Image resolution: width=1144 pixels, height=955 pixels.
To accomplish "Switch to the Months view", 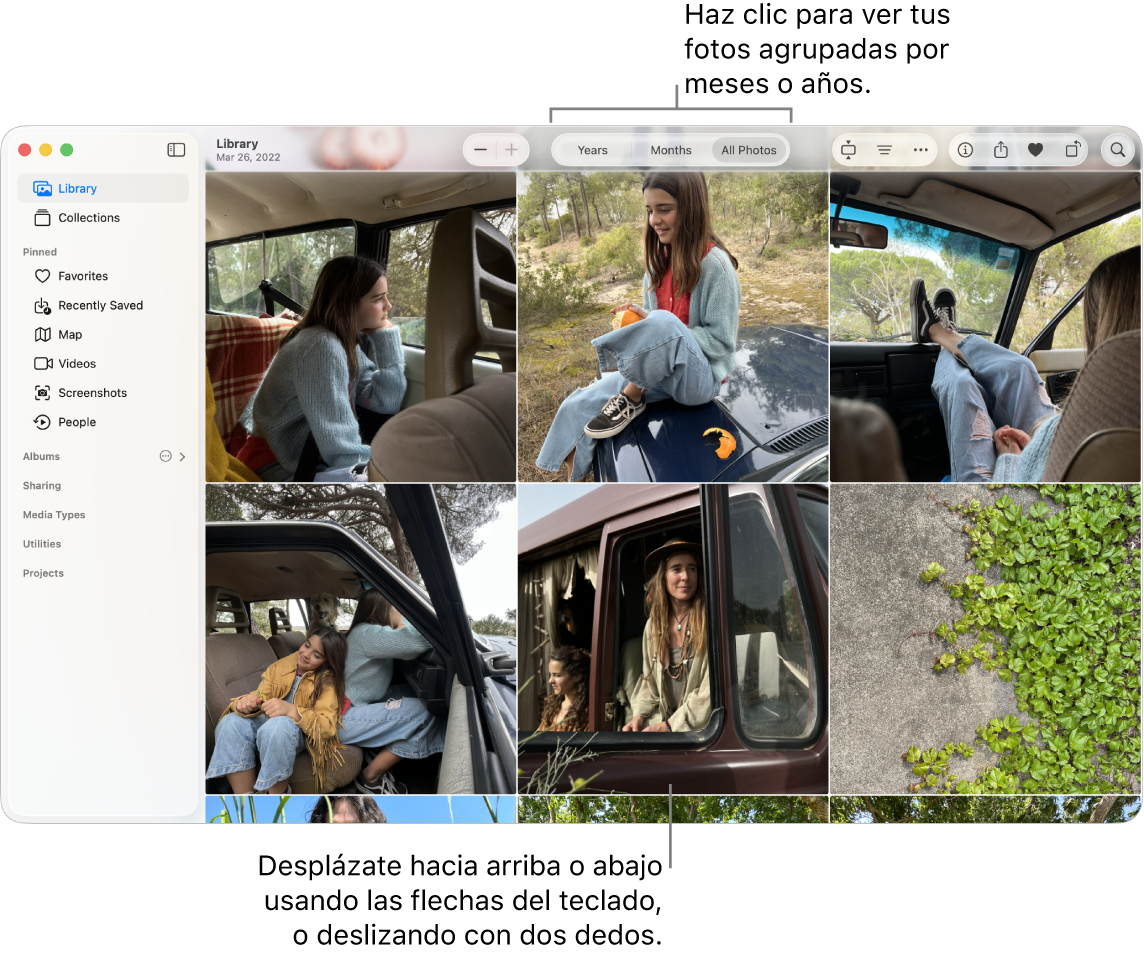I will (x=670, y=150).
